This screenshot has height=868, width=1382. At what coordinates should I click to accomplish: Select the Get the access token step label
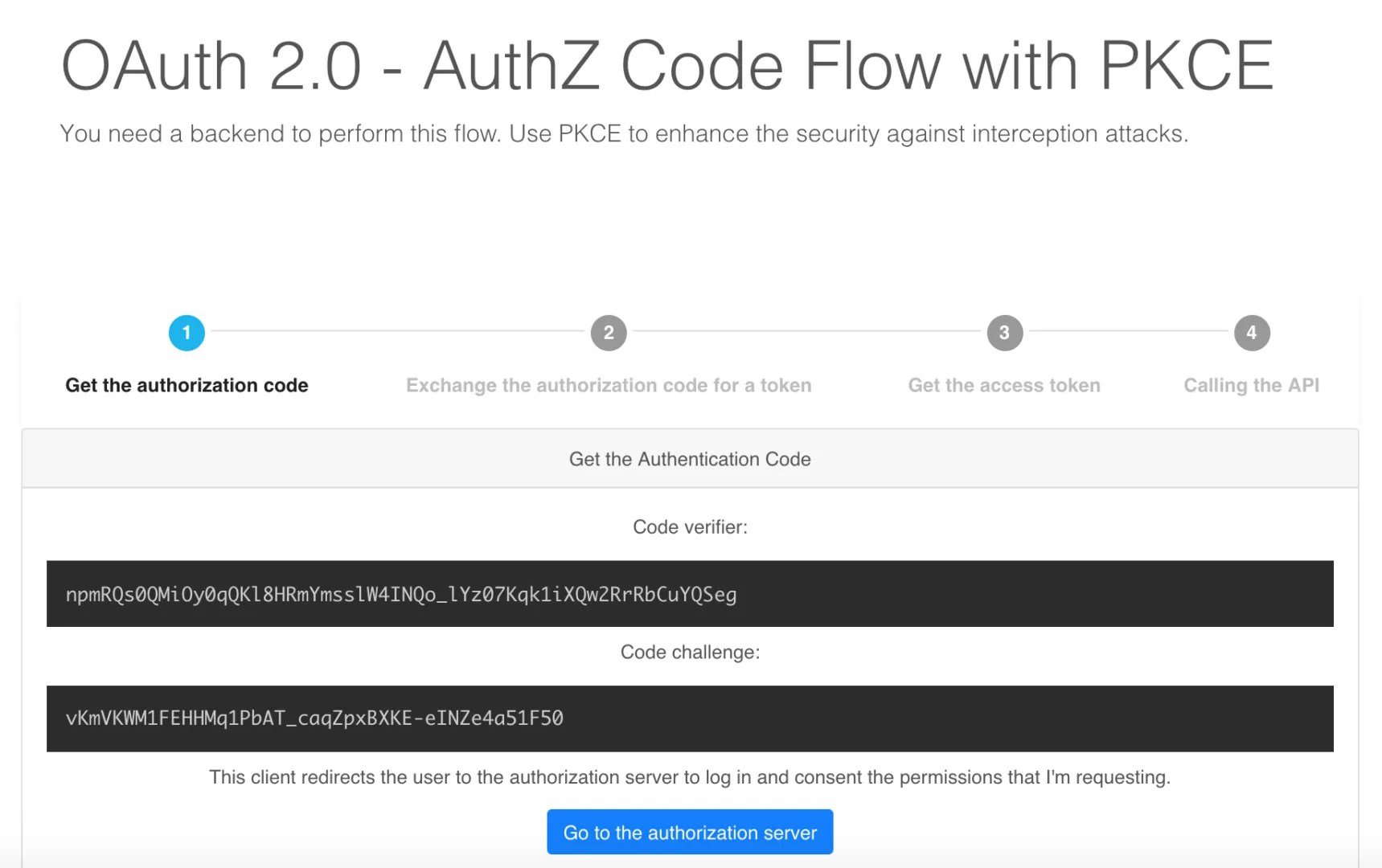tap(1004, 385)
